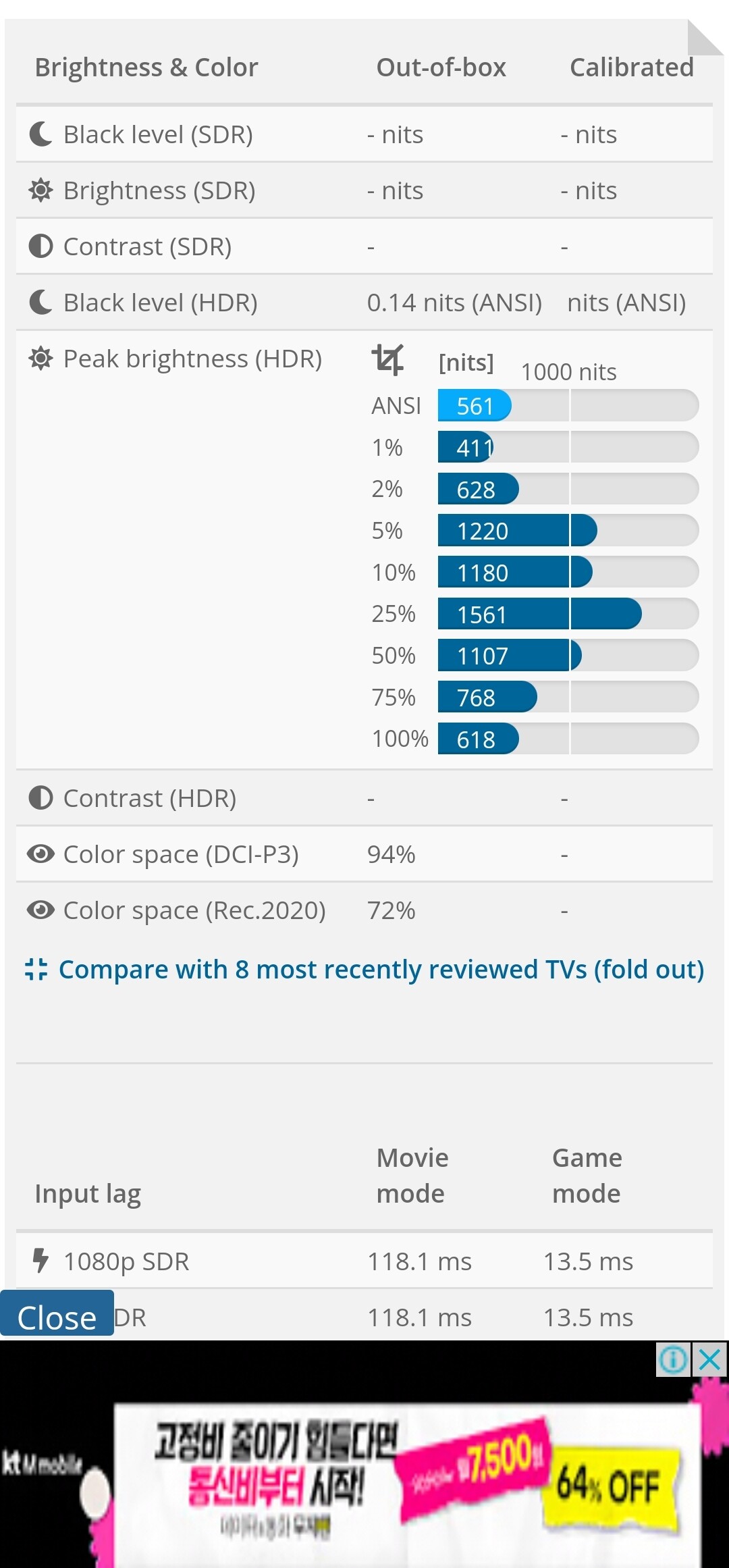Click the 25% window 1561 nits bar
Image resolution: width=729 pixels, height=1568 pixels.
(x=568, y=614)
